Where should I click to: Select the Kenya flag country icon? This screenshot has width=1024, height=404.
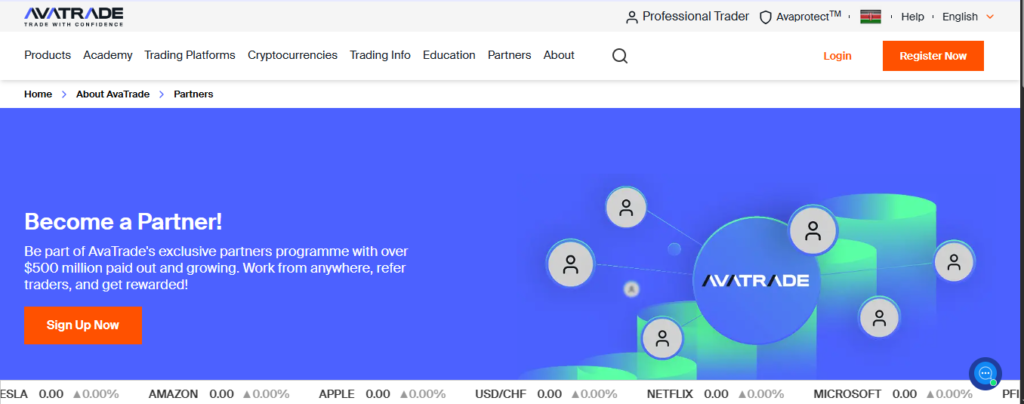coord(870,17)
